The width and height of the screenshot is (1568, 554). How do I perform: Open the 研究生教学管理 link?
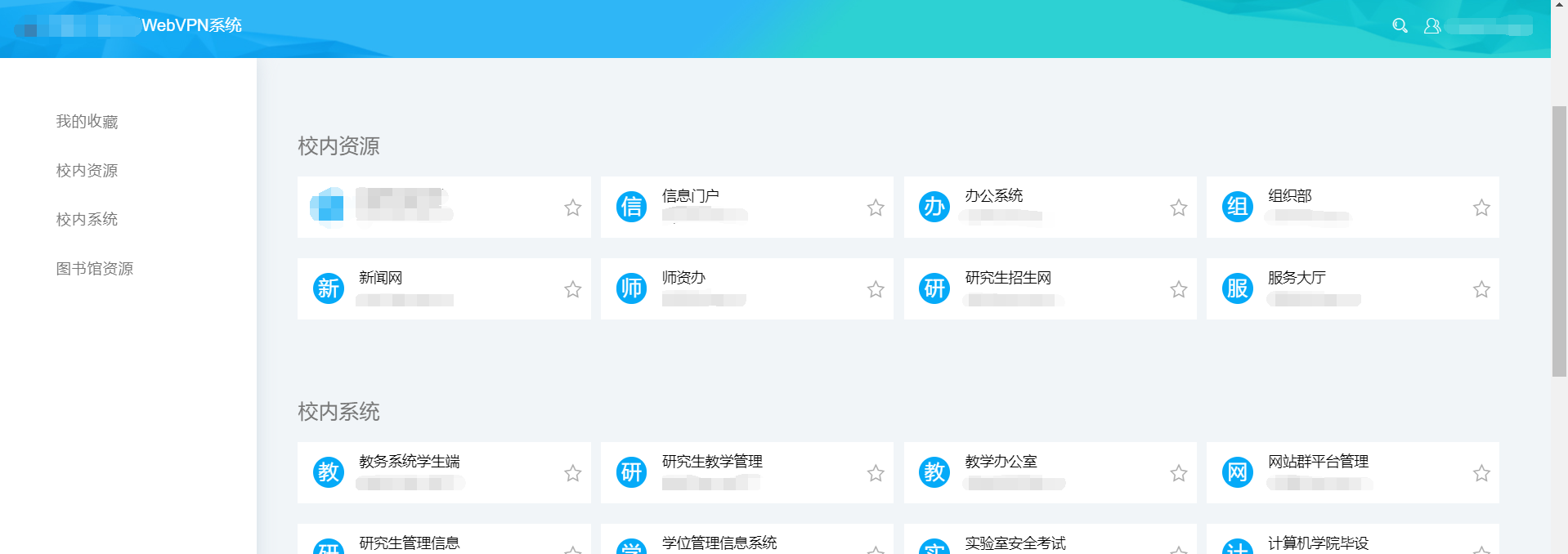tap(712, 462)
